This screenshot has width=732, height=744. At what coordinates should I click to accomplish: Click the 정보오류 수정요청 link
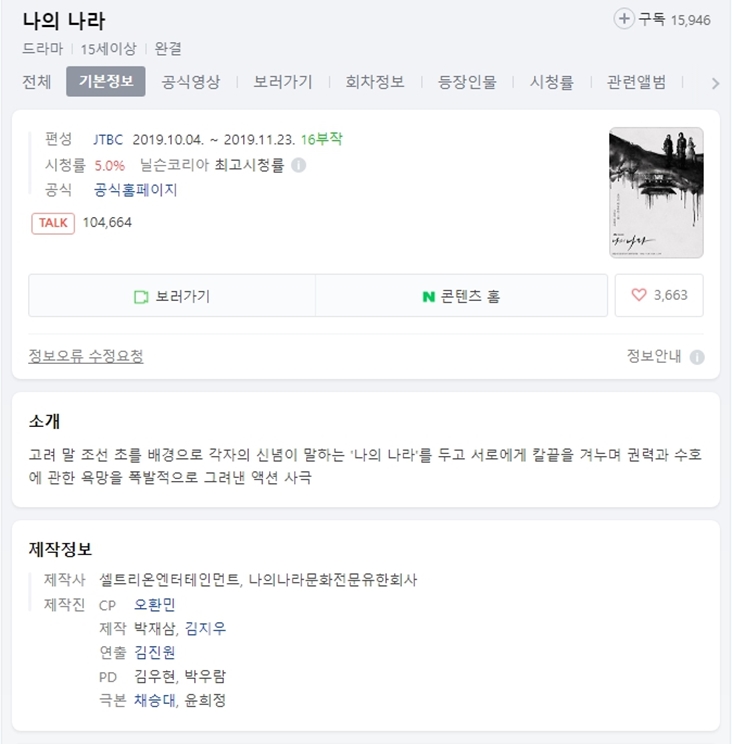86,356
